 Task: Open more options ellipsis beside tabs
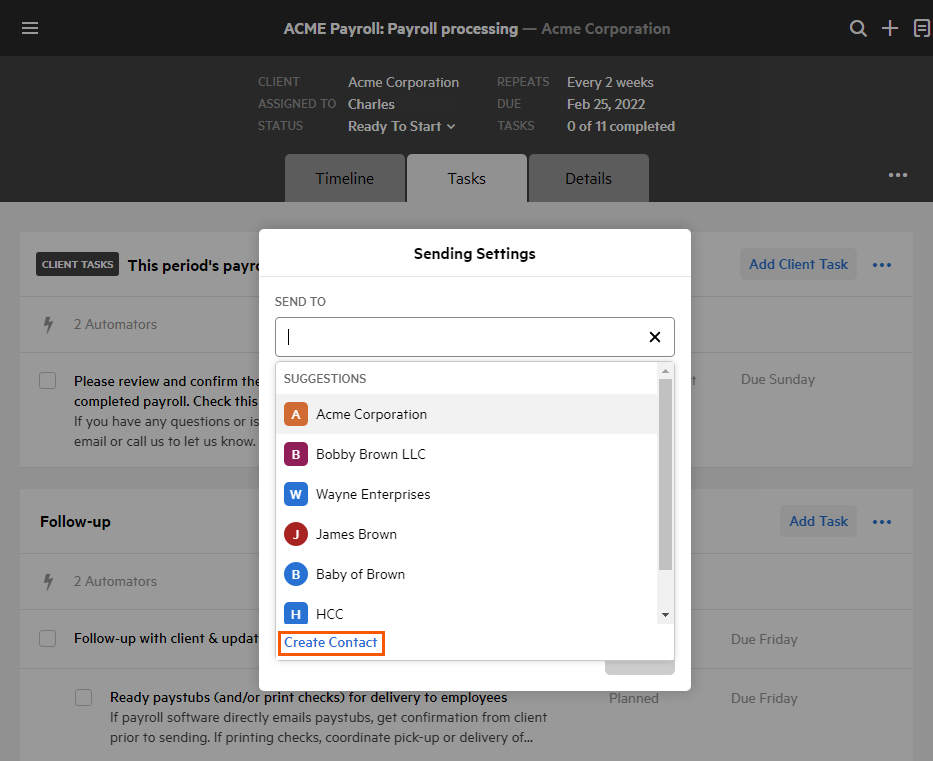click(898, 175)
